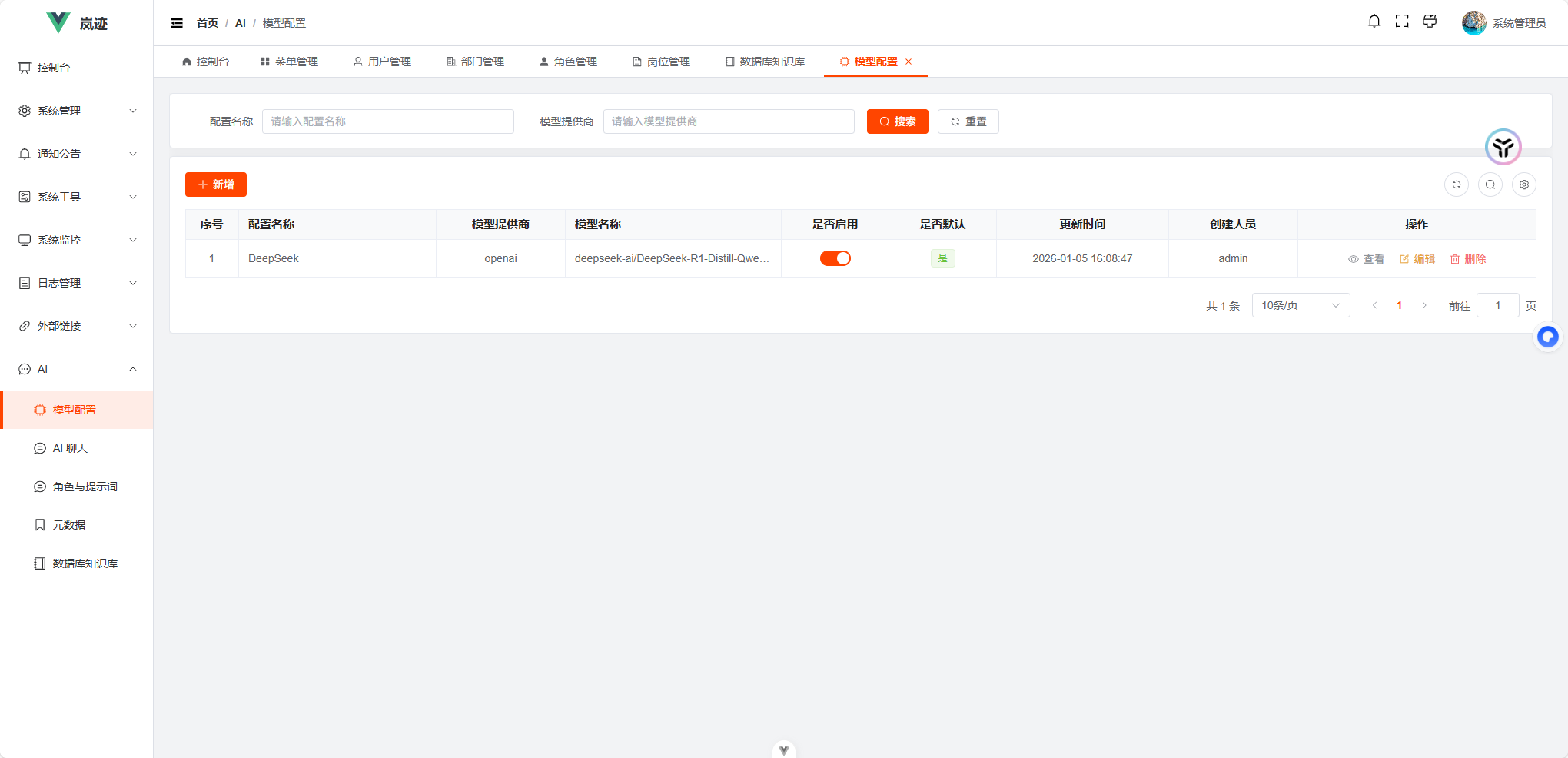Open the floating AI assistant icon

1503,147
